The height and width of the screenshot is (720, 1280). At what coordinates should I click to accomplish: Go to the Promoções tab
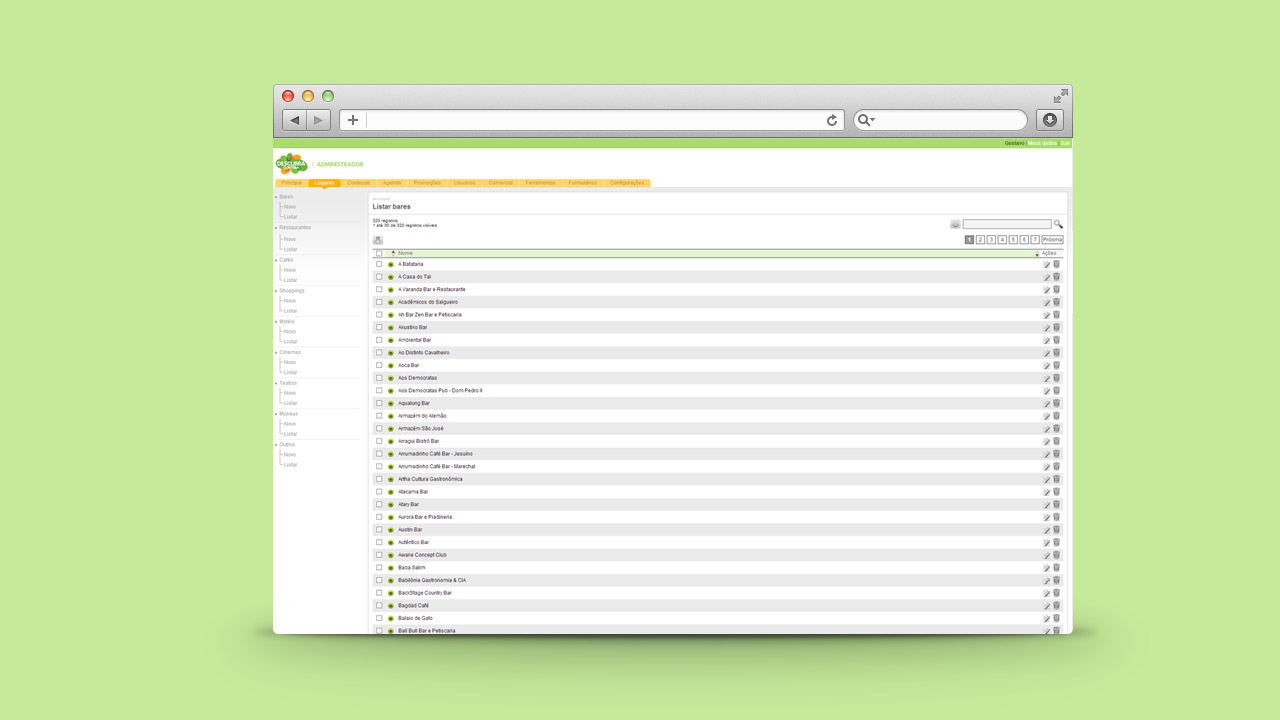[427, 183]
